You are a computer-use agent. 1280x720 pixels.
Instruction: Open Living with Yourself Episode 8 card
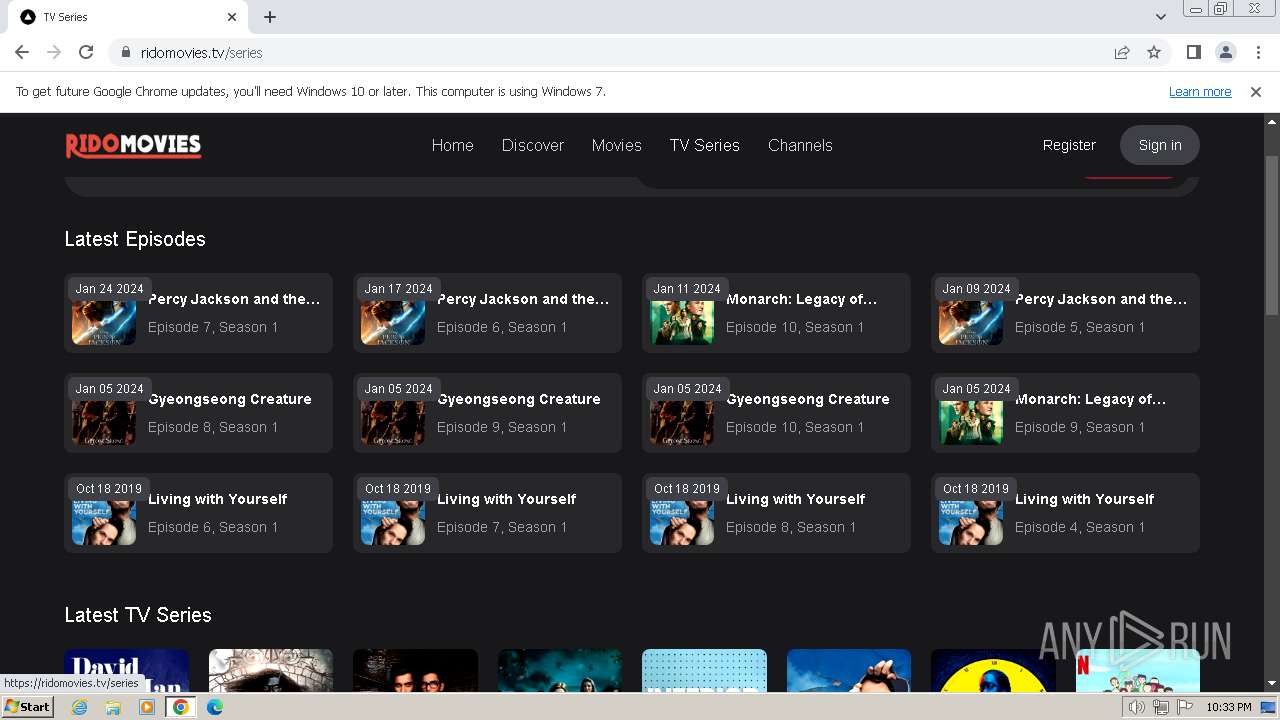point(776,513)
